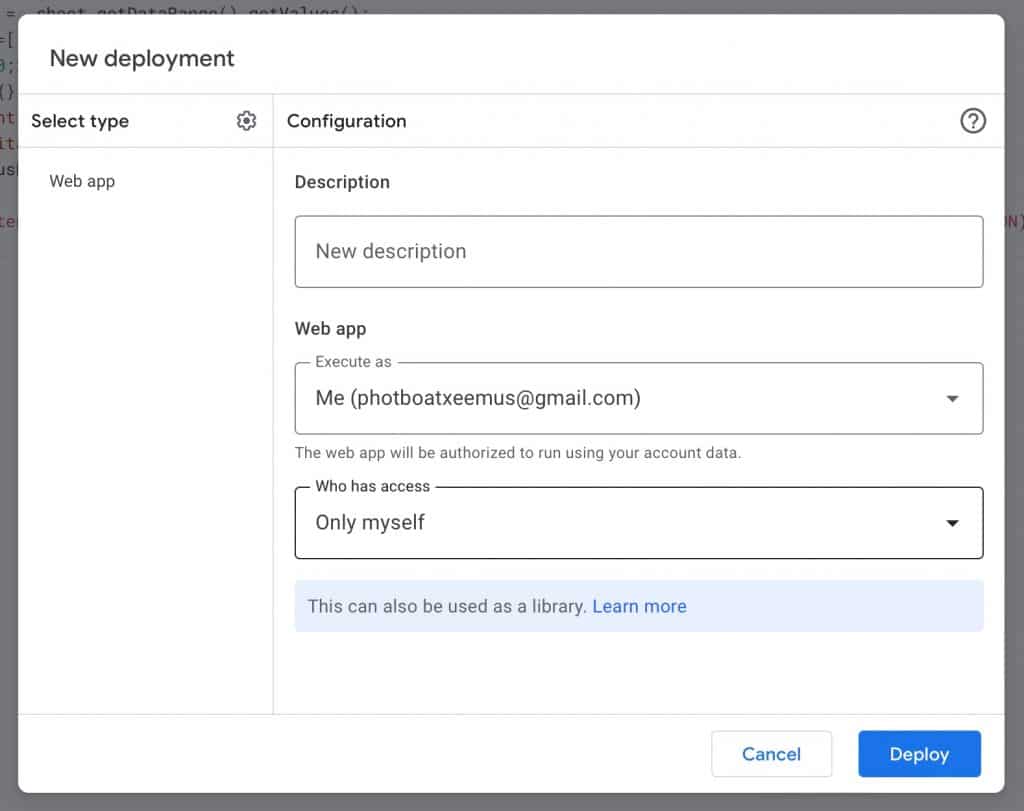Viewport: 1024px width, 811px height.
Task: Select the Web app deployment type
Action: [81, 181]
